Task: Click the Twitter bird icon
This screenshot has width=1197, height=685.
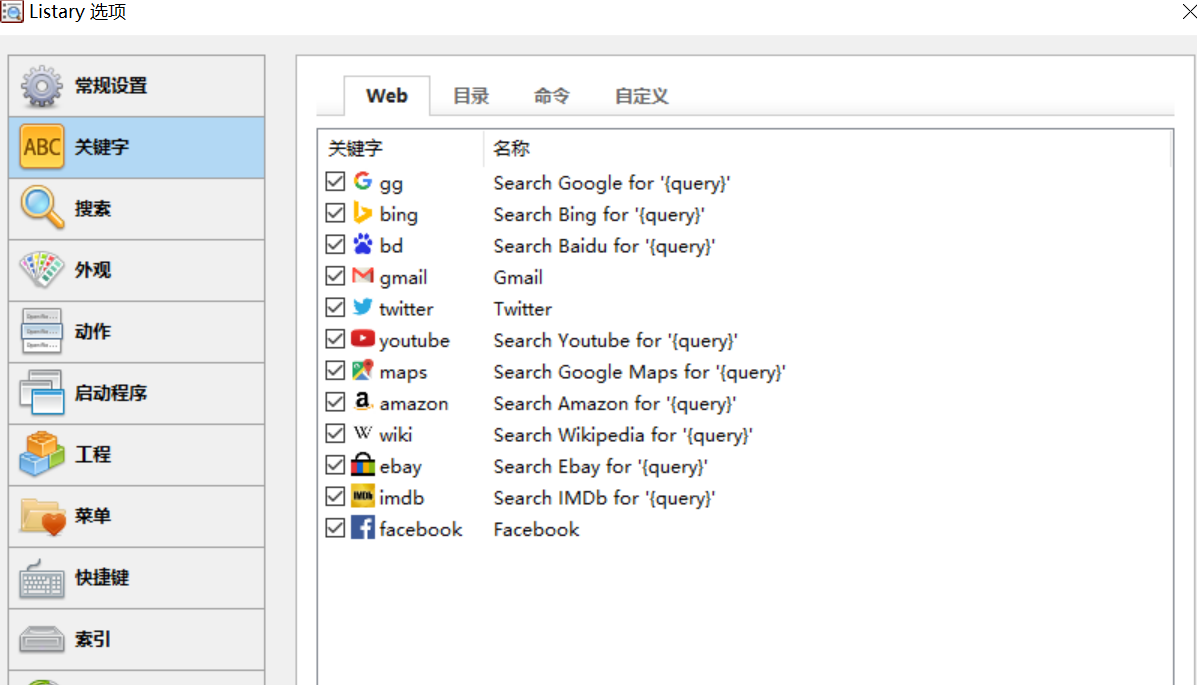Action: (x=363, y=307)
